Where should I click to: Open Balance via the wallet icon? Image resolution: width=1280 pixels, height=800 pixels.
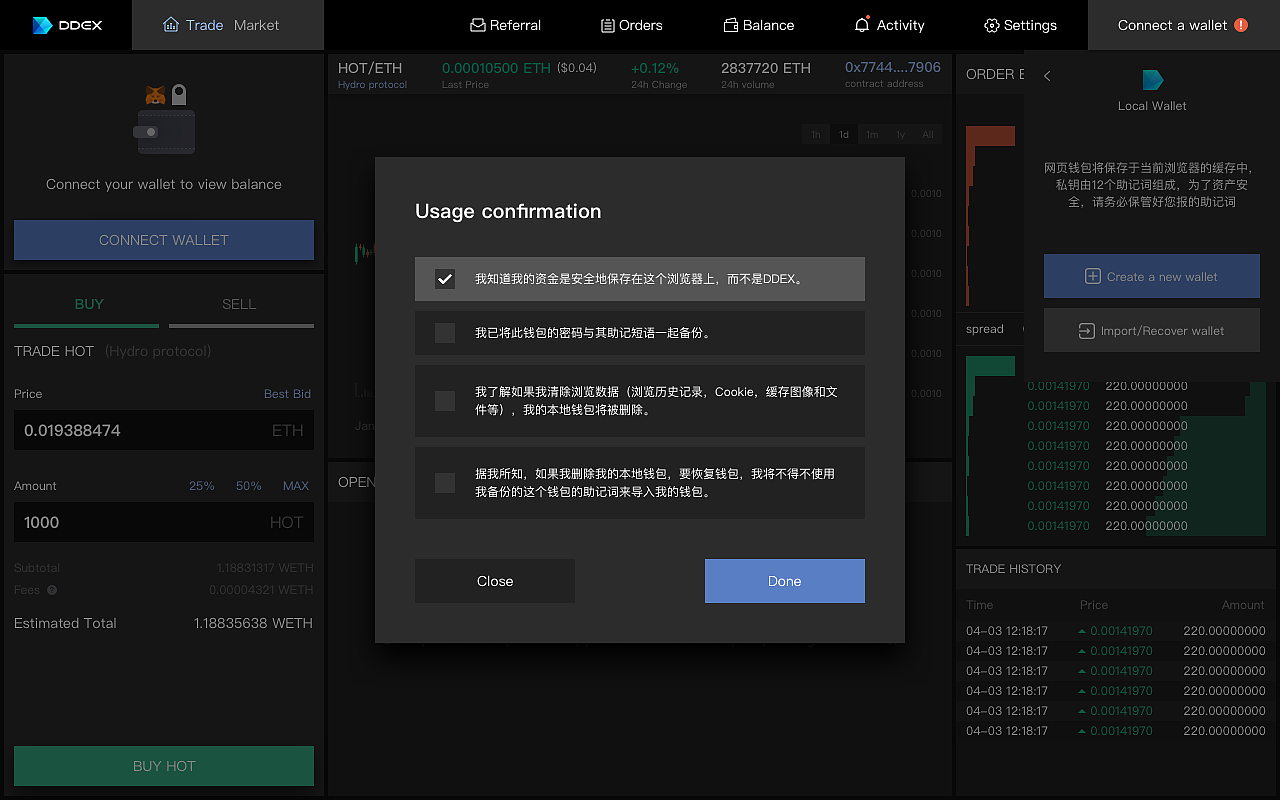(728, 24)
